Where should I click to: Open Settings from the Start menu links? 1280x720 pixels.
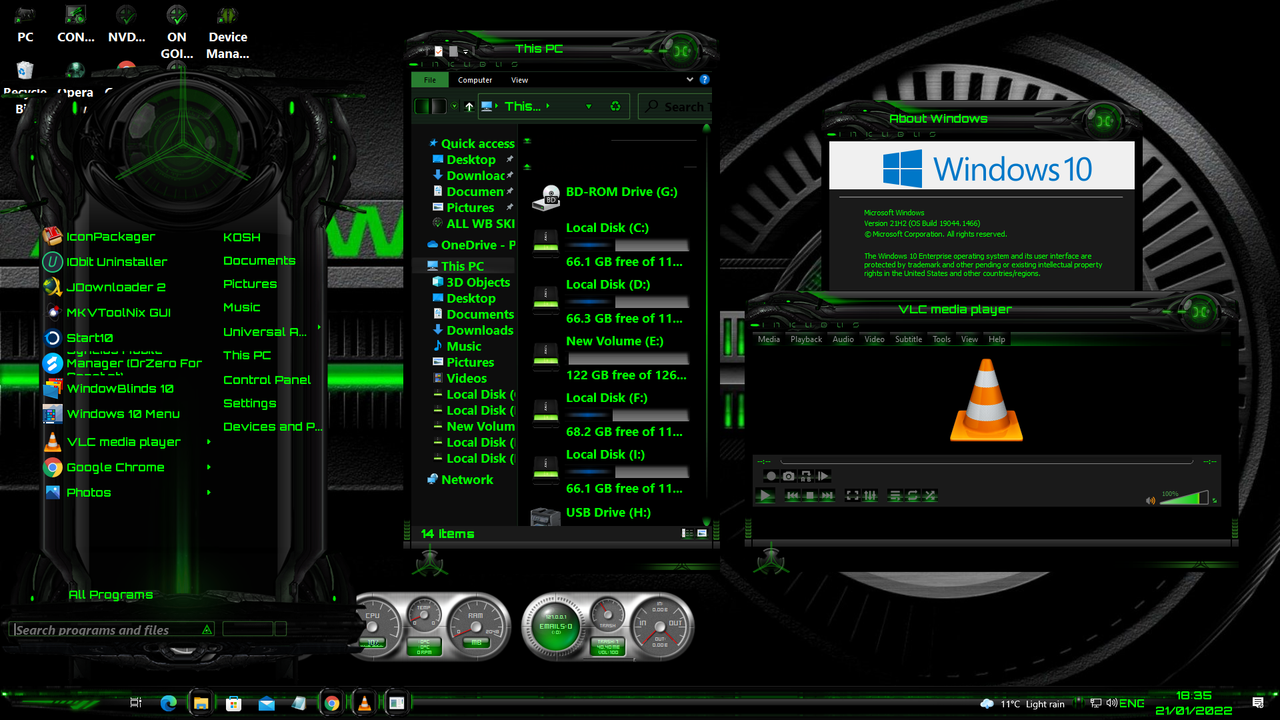pyautogui.click(x=250, y=403)
